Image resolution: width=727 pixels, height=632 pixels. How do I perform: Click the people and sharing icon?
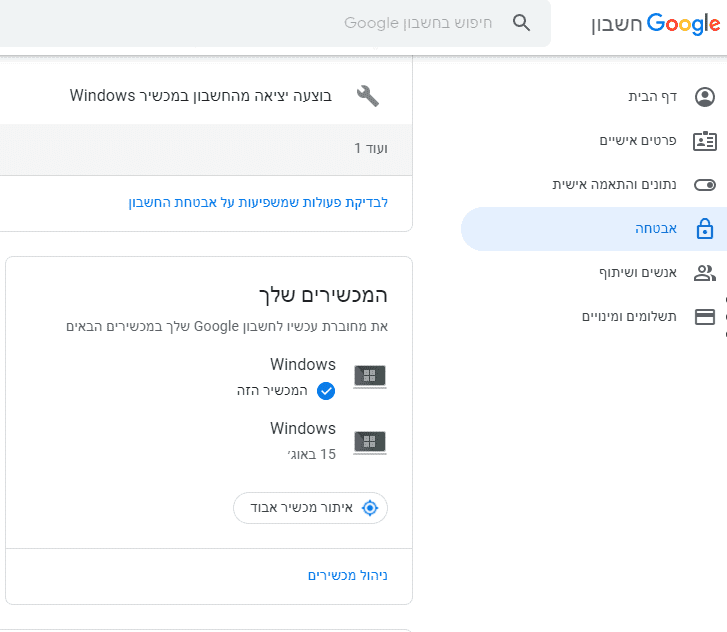(705, 273)
